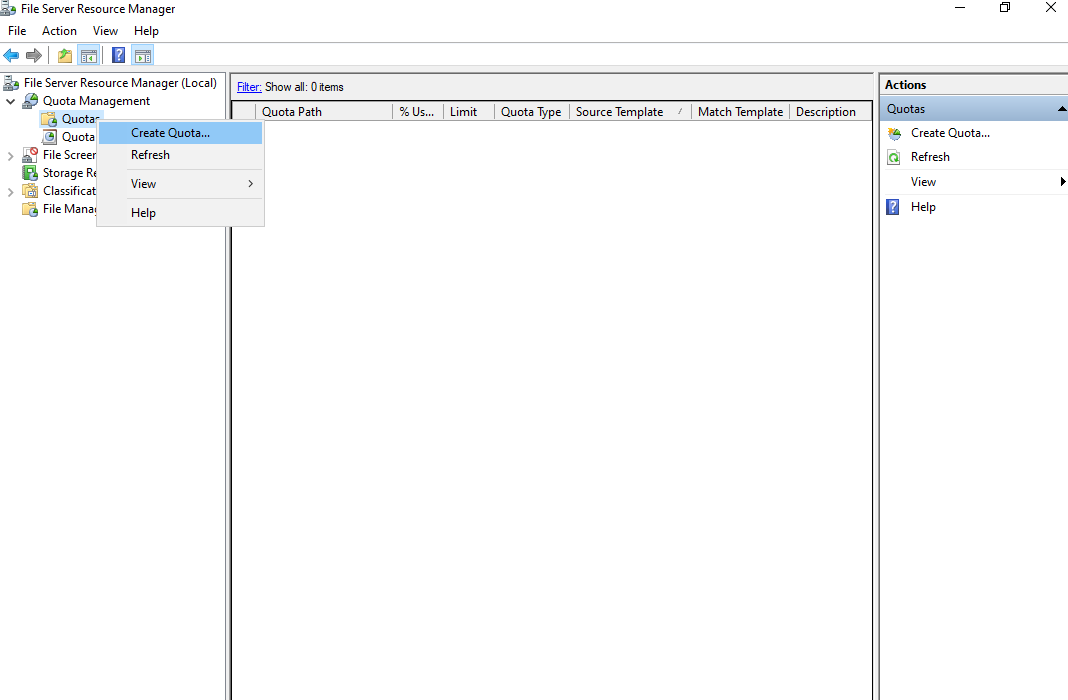The height and width of the screenshot is (700, 1068).
Task: Sort by the Quota Path column header
Action: tap(324, 112)
